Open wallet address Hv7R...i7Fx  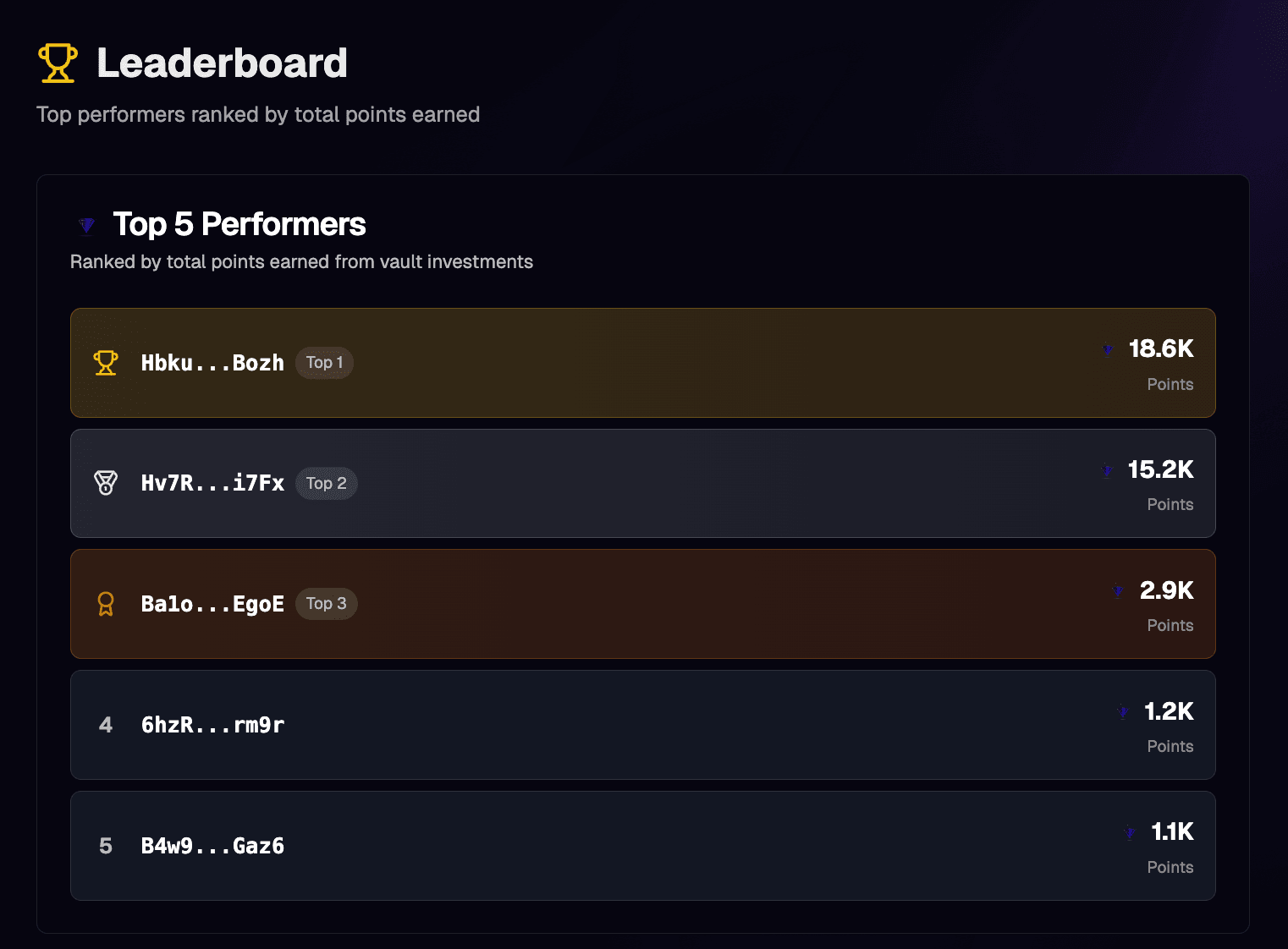click(x=212, y=483)
